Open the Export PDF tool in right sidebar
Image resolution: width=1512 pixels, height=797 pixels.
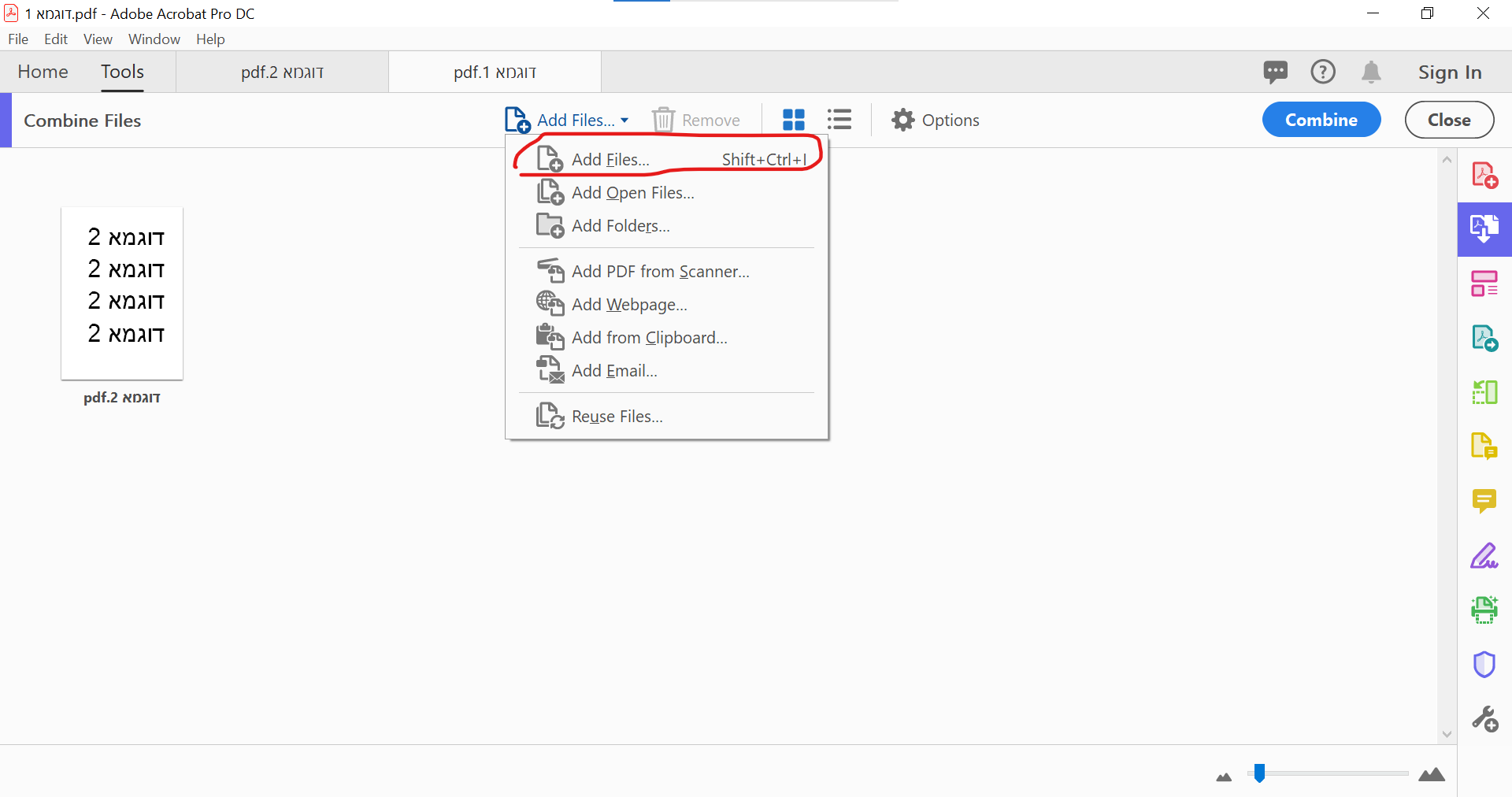[1484, 338]
